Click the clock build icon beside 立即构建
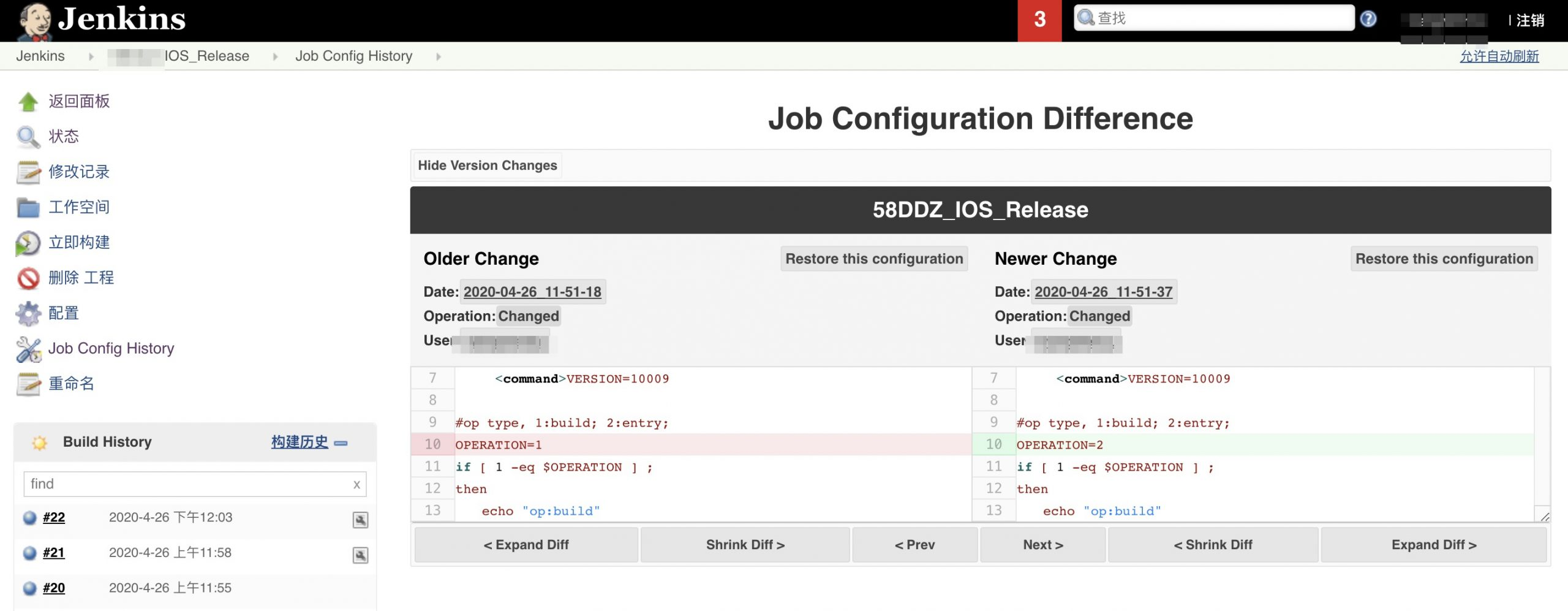 pyautogui.click(x=28, y=243)
